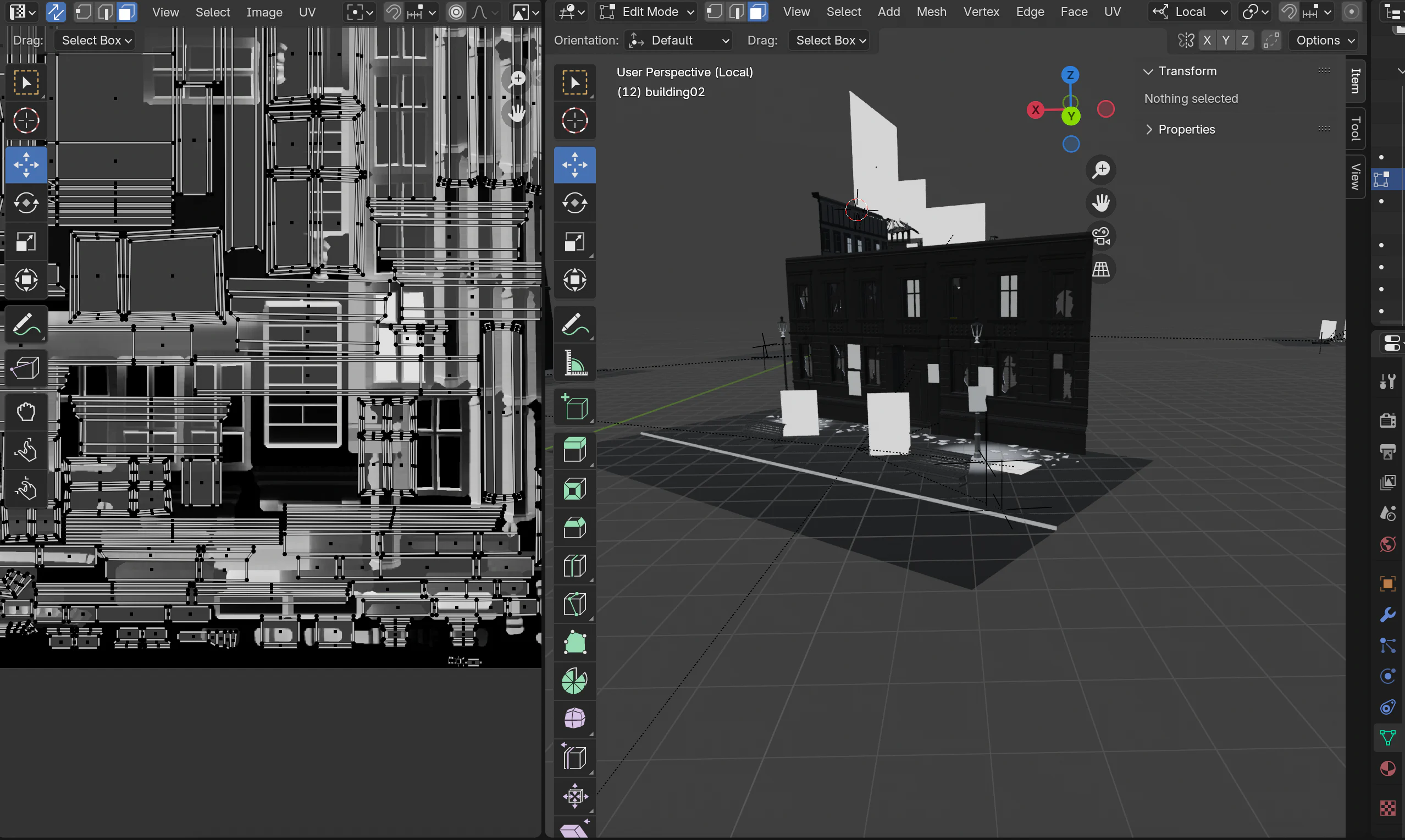
Task: Select the Rotate tool in 3D viewport
Action: tap(574, 203)
